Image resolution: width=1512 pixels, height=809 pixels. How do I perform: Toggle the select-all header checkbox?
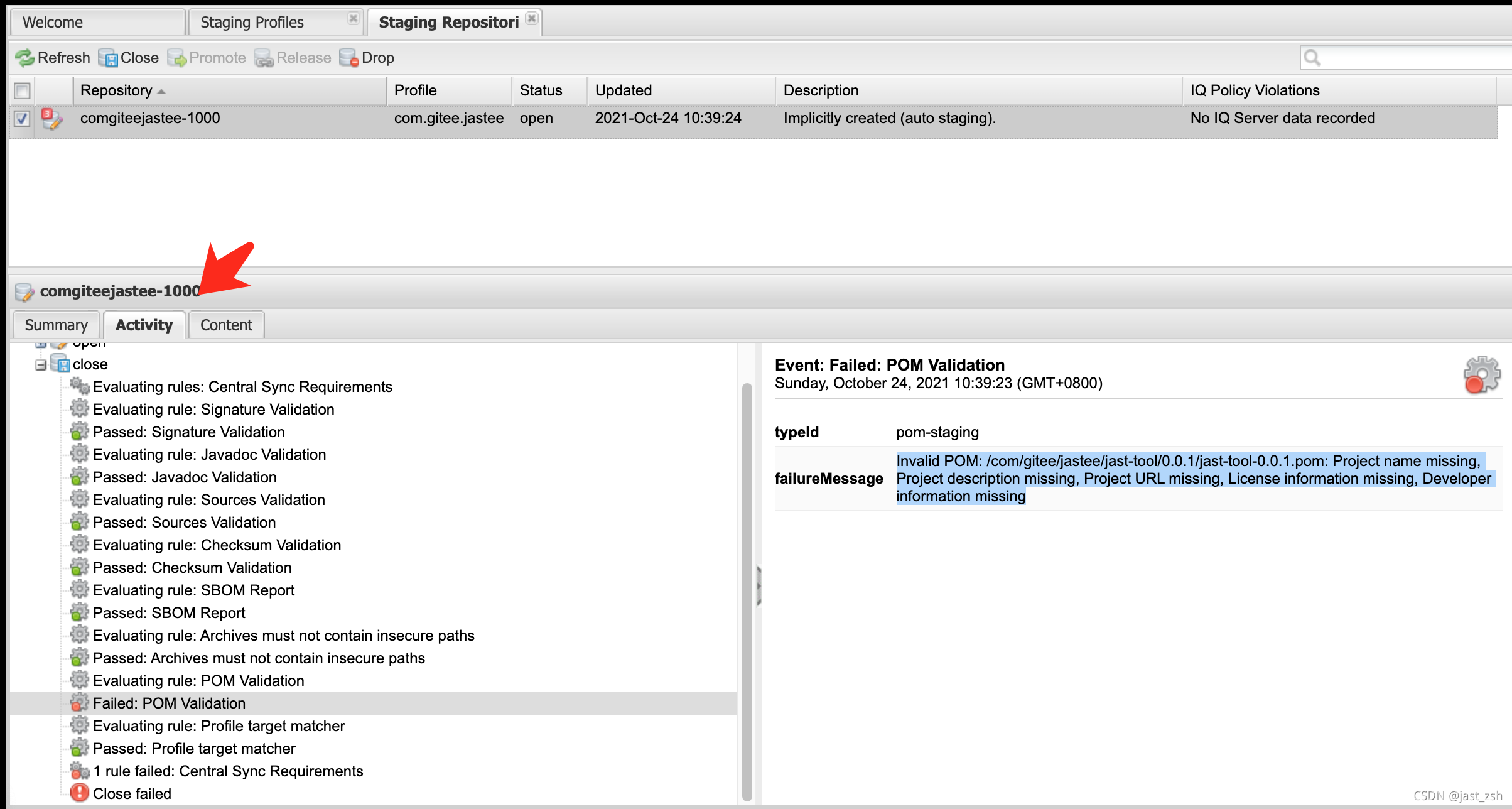[x=22, y=90]
